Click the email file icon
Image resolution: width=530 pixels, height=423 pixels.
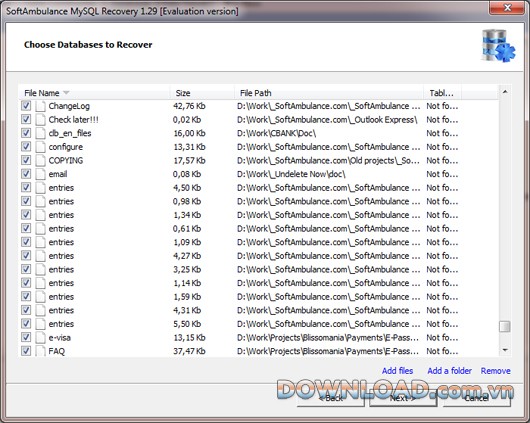pyautogui.click(x=40, y=174)
